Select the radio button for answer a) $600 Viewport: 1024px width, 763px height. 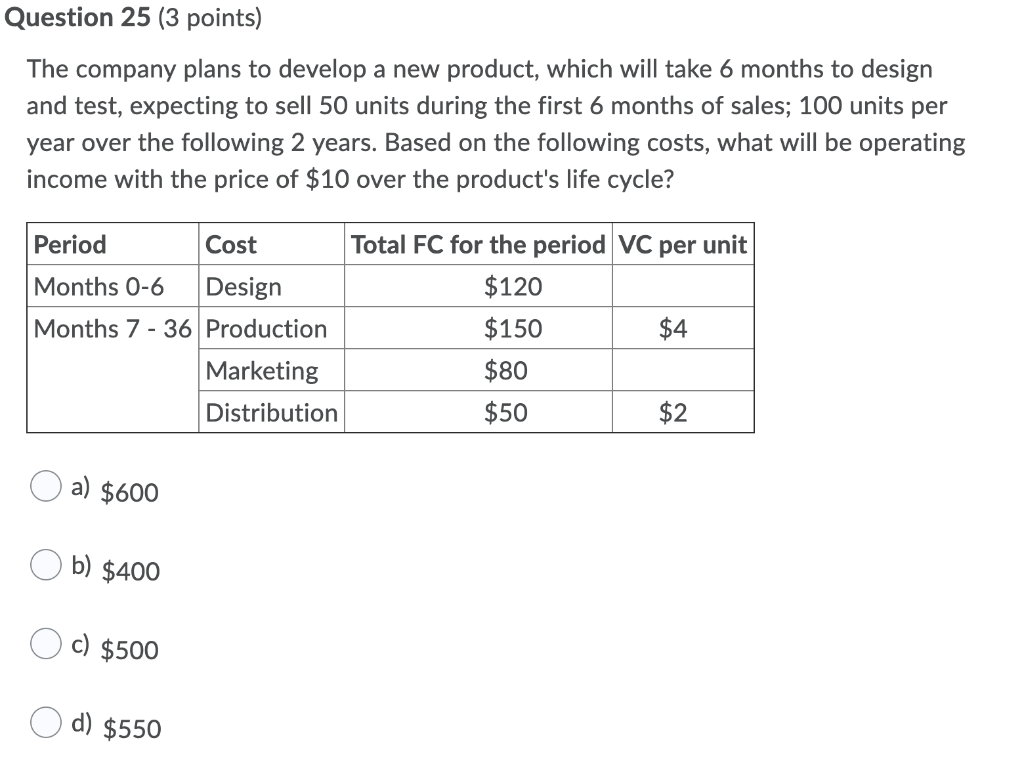pyautogui.click(x=45, y=486)
